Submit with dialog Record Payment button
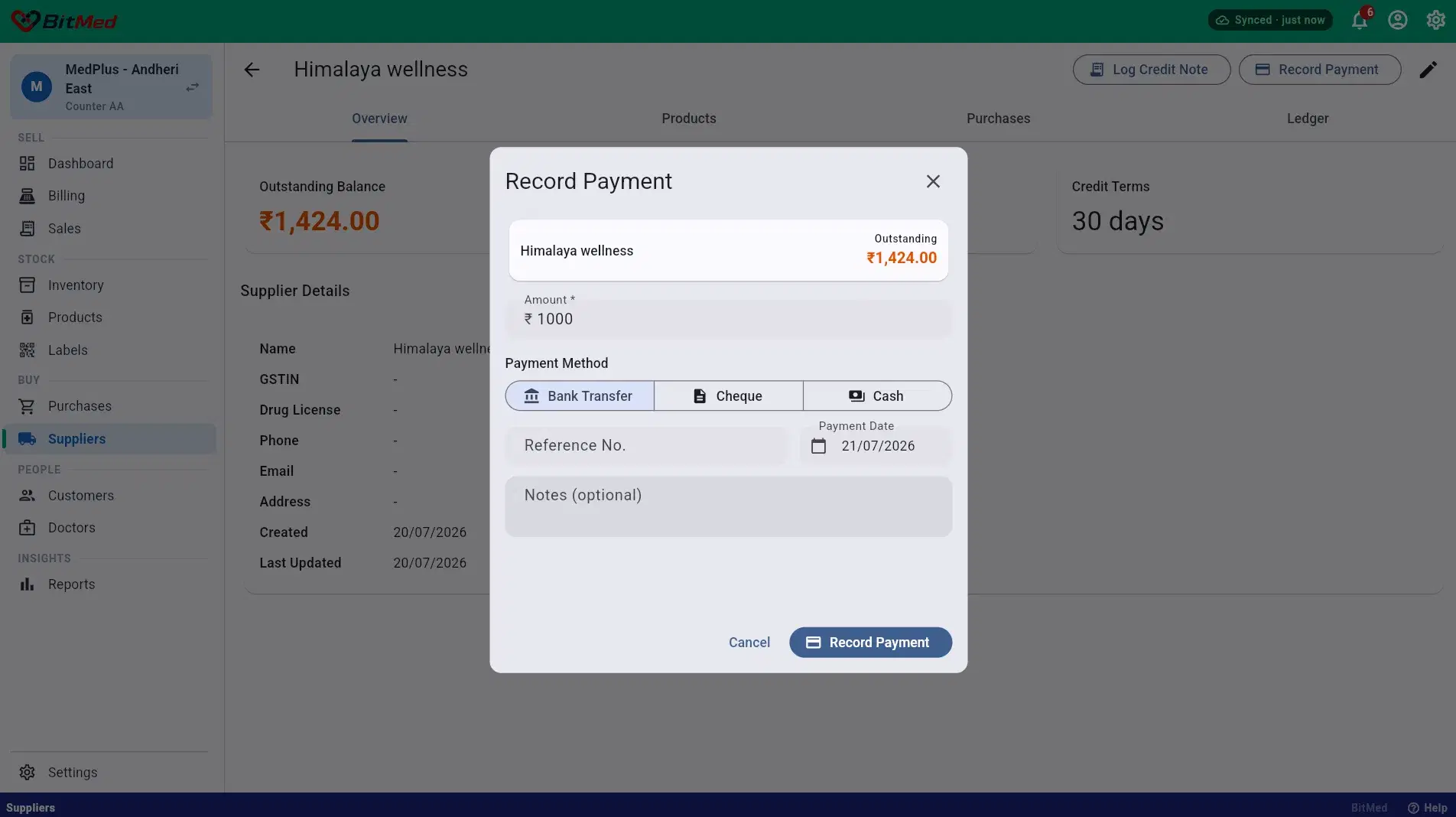This screenshot has width=1456, height=817. 870,643
